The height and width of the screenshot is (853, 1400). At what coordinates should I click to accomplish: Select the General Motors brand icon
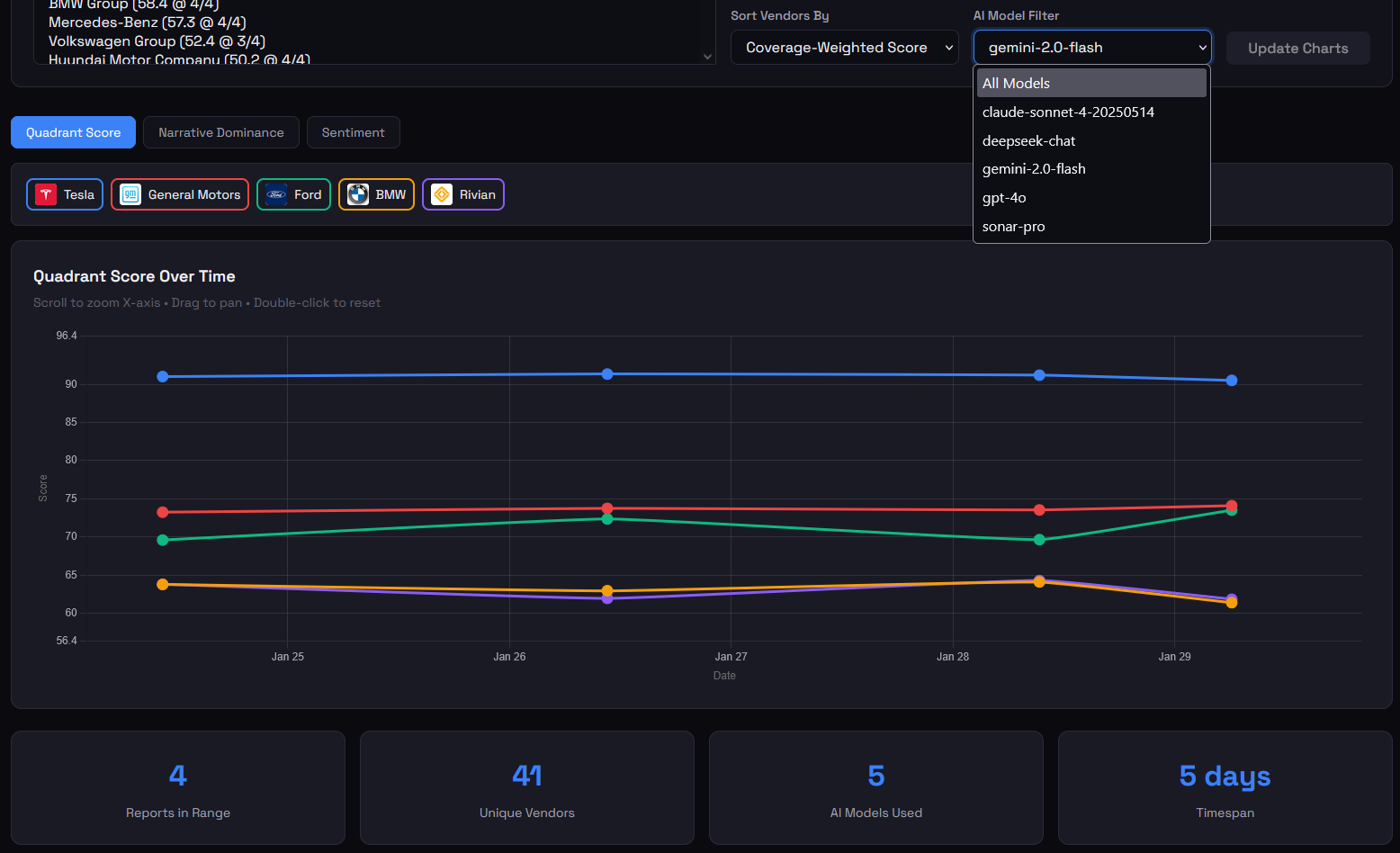[130, 194]
